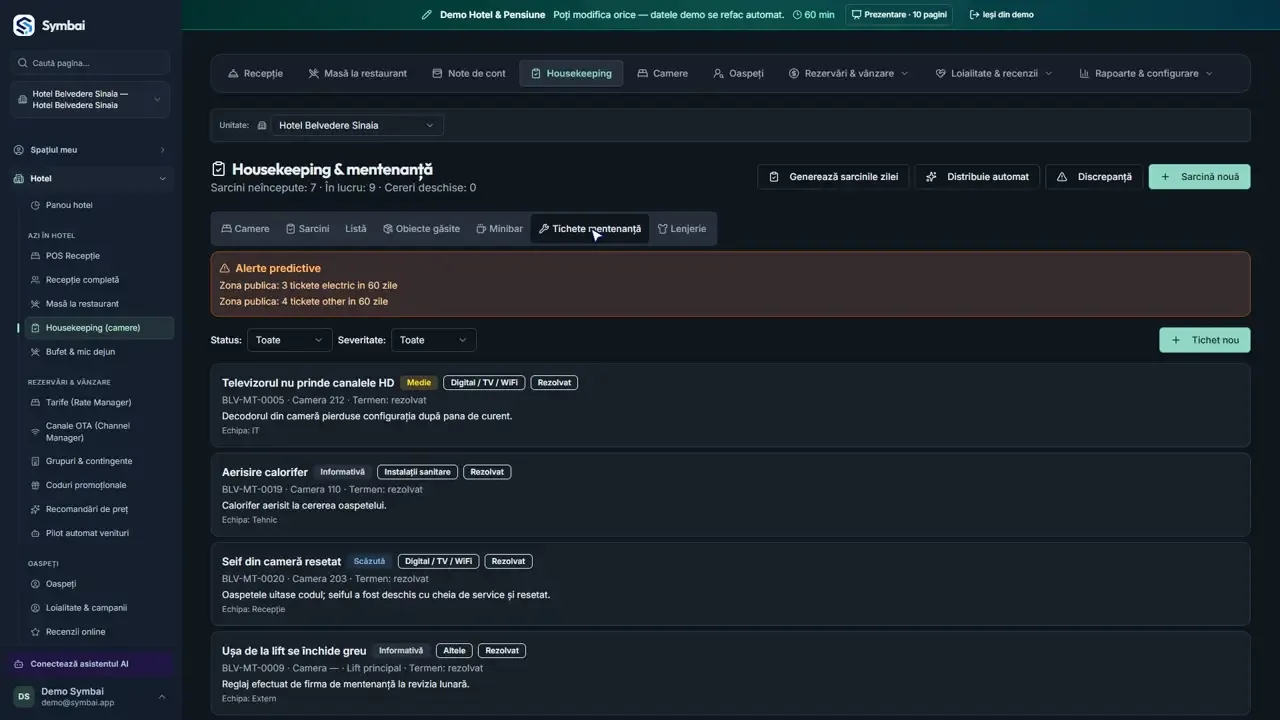Click the Distribuie automat button
The height and width of the screenshot is (720, 1280).
tap(977, 177)
